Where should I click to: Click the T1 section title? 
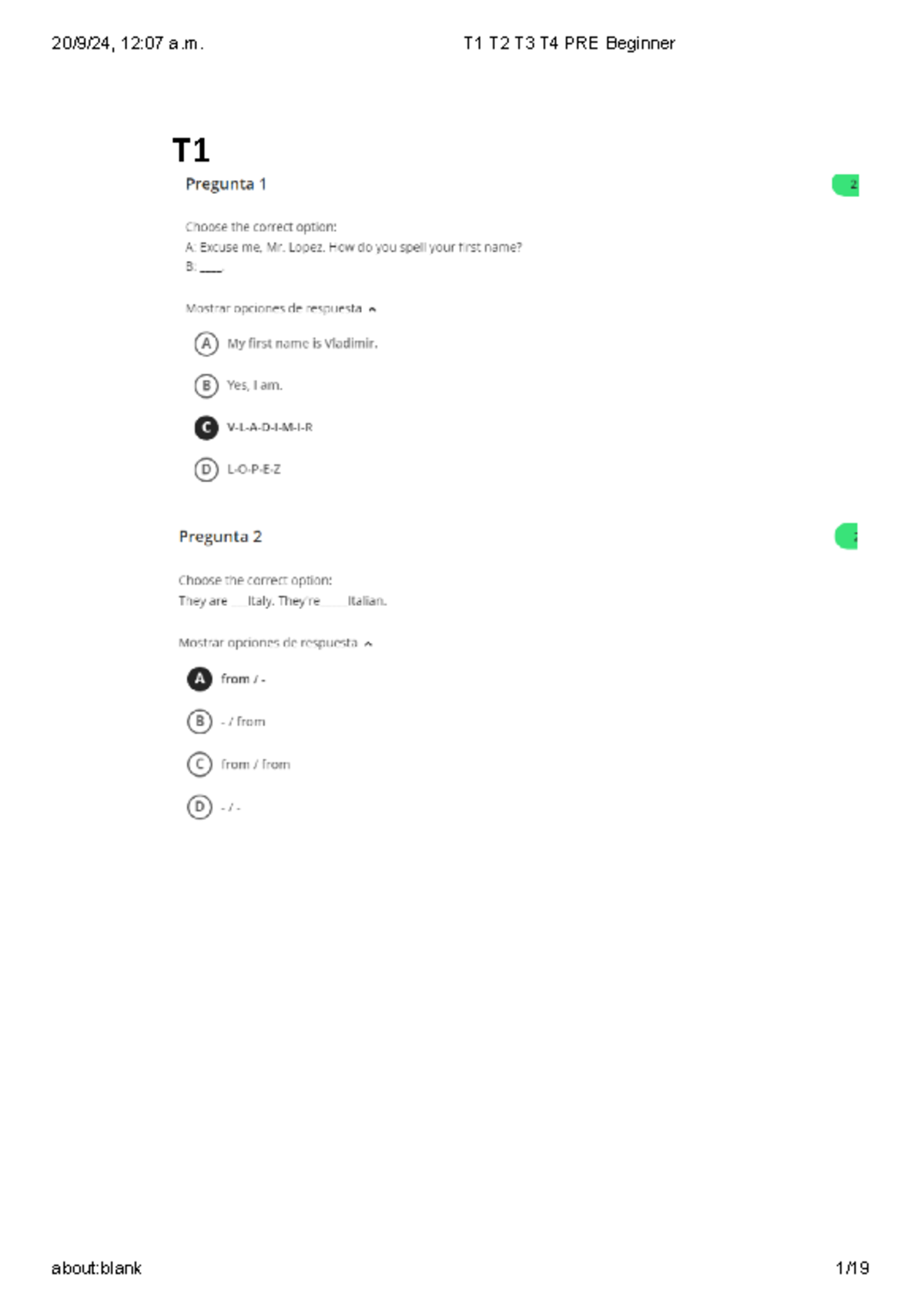190,150
